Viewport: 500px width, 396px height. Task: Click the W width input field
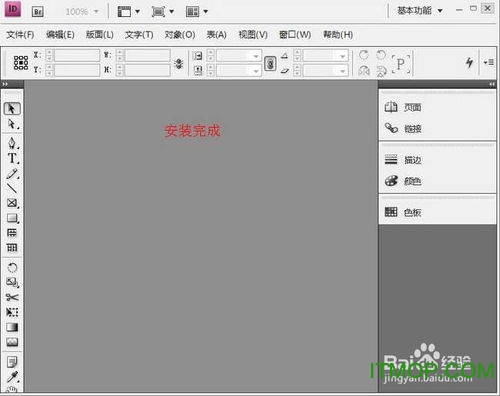pyautogui.click(x=148, y=55)
